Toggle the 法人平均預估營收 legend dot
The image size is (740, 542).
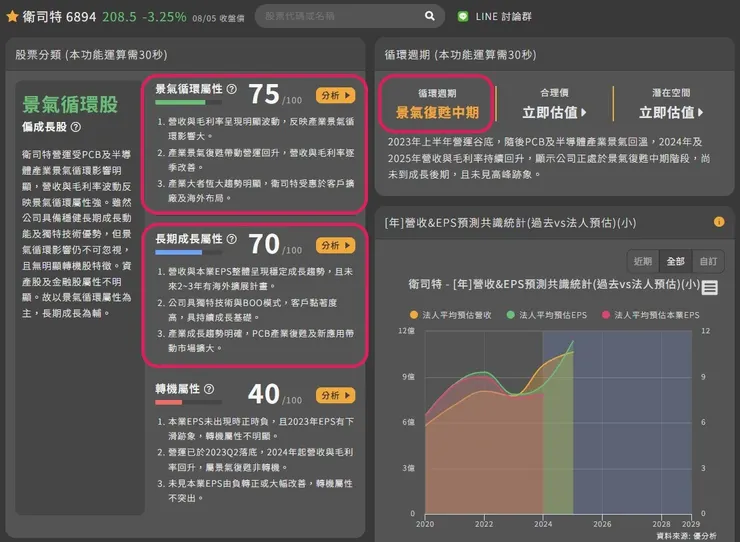(414, 315)
